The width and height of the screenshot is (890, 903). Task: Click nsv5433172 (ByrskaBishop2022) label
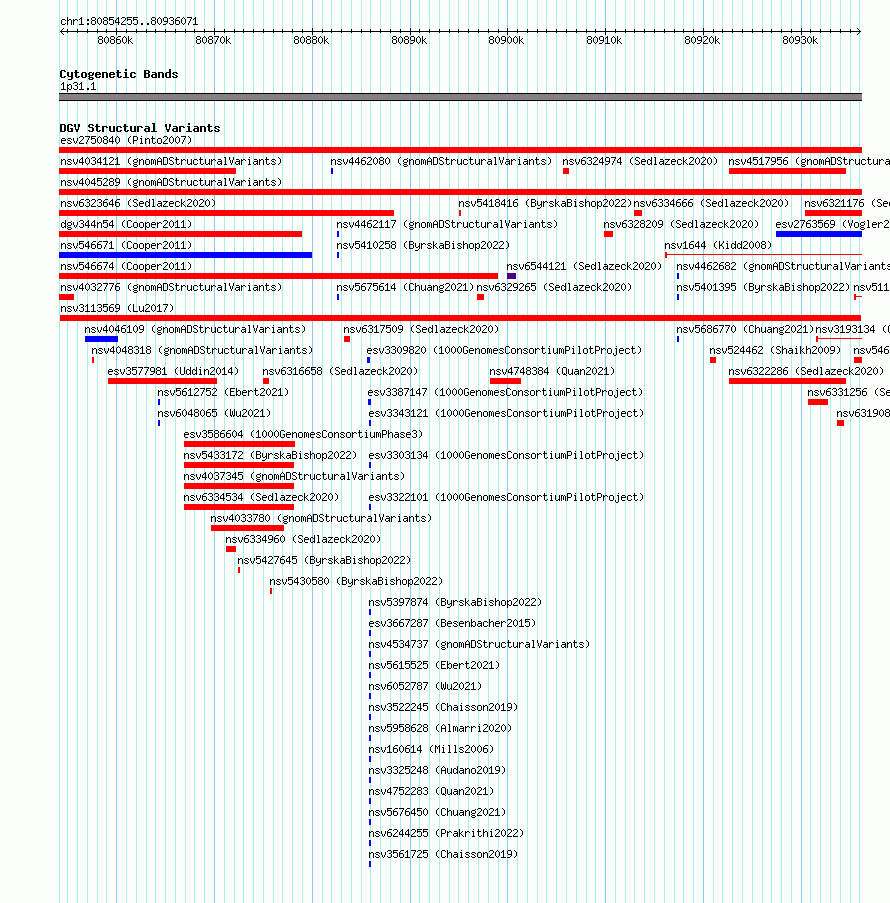pos(270,456)
